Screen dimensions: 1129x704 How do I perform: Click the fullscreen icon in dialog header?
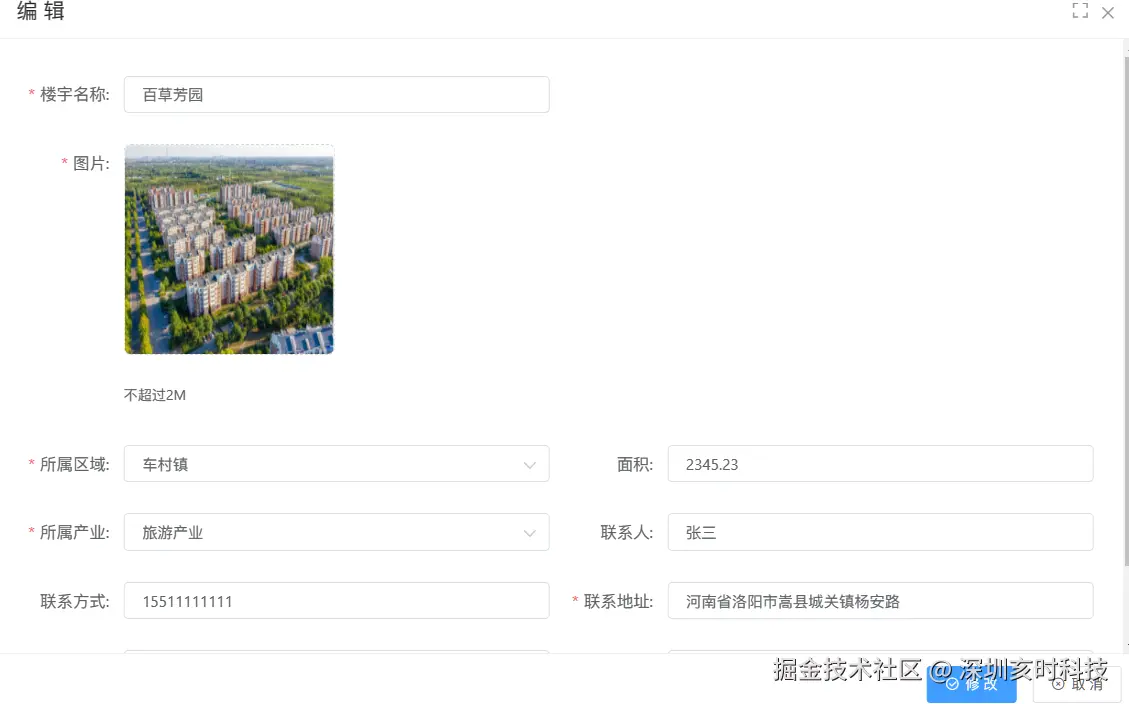(1080, 11)
